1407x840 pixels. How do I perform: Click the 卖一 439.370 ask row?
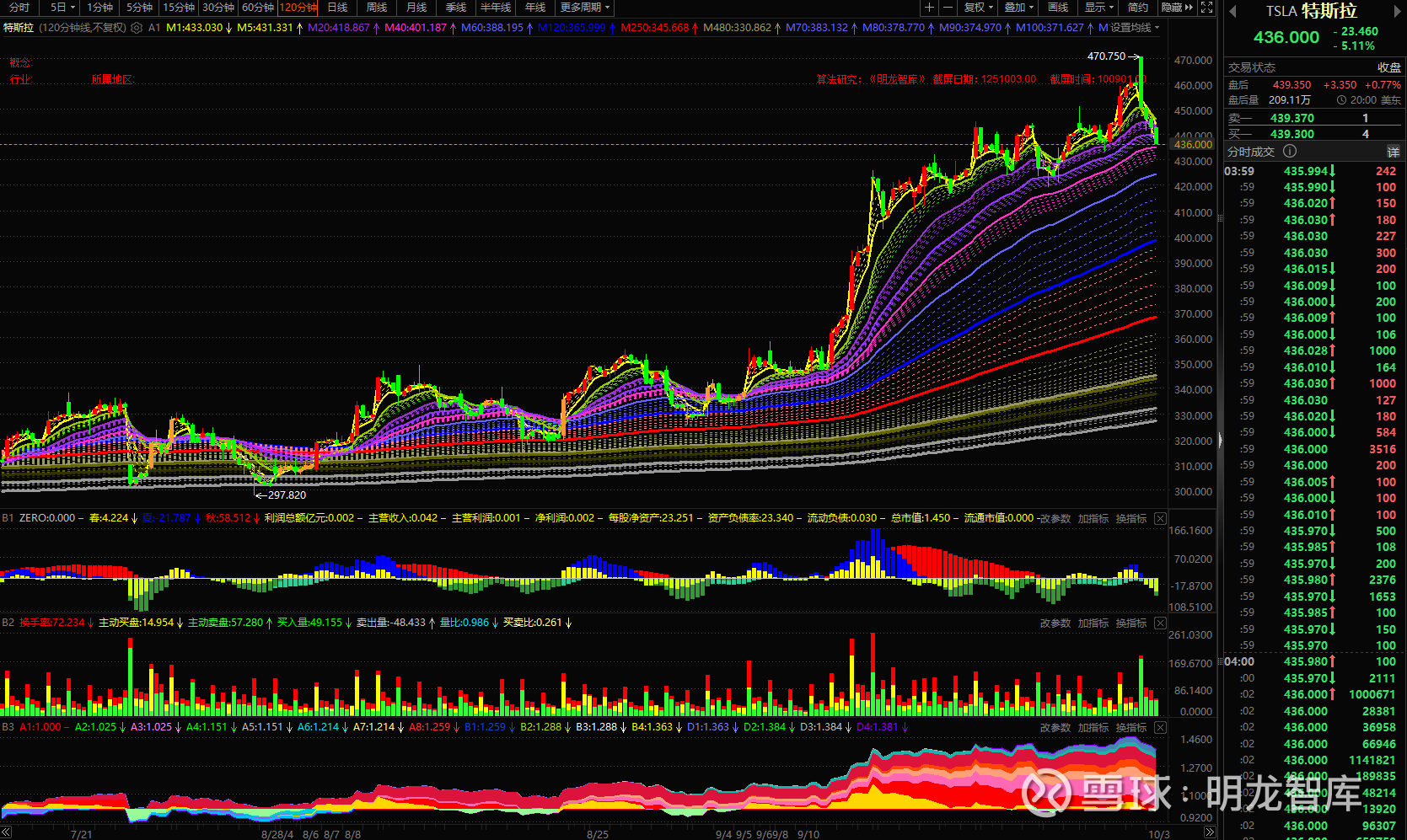1313,119
